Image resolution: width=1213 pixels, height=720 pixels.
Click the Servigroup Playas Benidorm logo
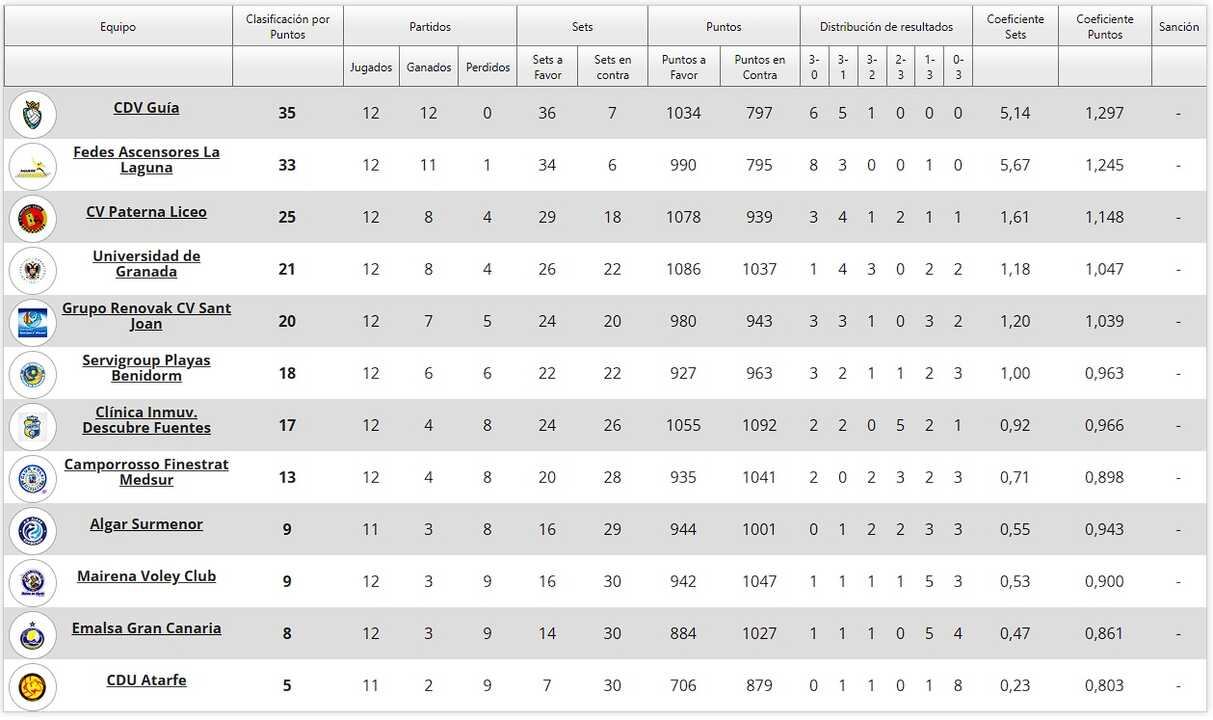pyautogui.click(x=32, y=374)
